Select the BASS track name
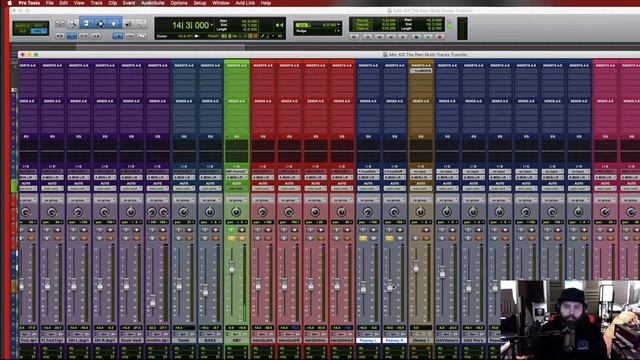Image resolution: width=640 pixels, height=360 pixels. (210, 340)
